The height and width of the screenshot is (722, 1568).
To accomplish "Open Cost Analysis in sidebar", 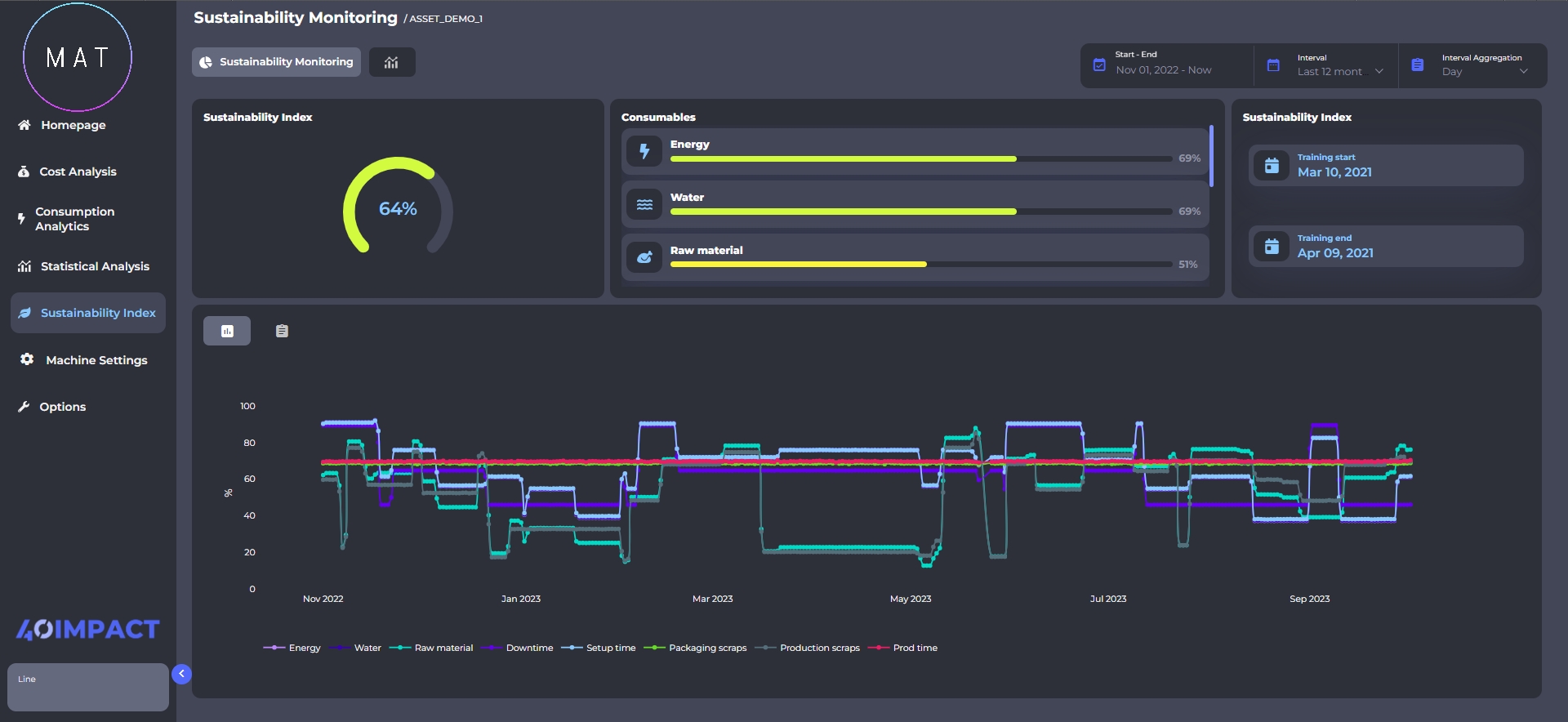I will coord(78,172).
